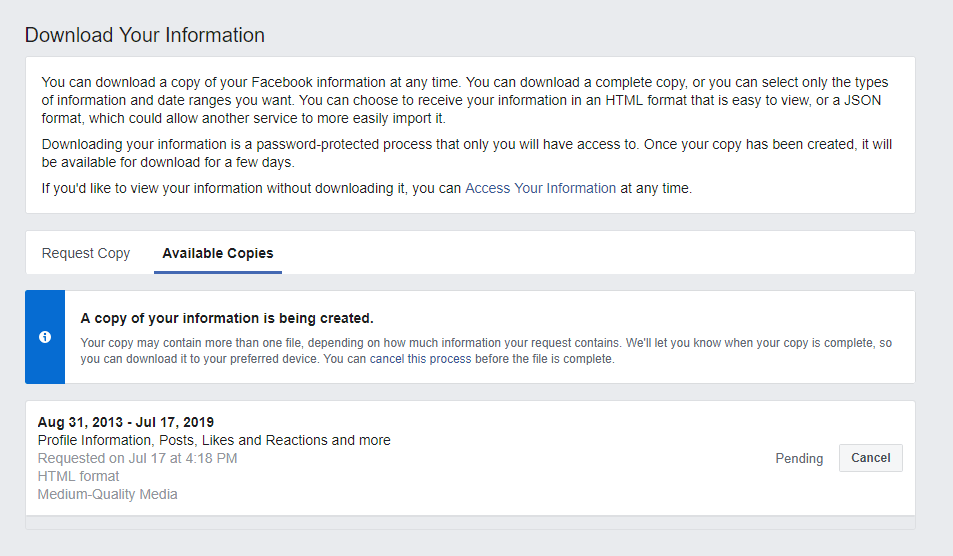
Task: Follow the cancel this process link
Action: click(421, 359)
